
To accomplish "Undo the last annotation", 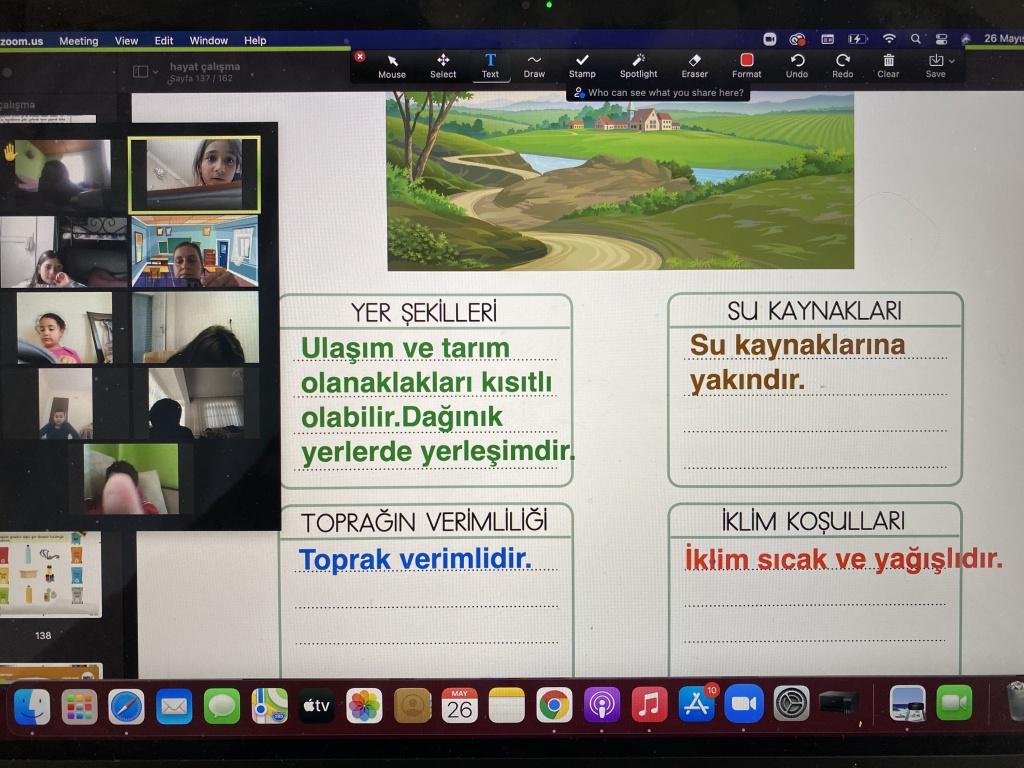I will point(797,66).
